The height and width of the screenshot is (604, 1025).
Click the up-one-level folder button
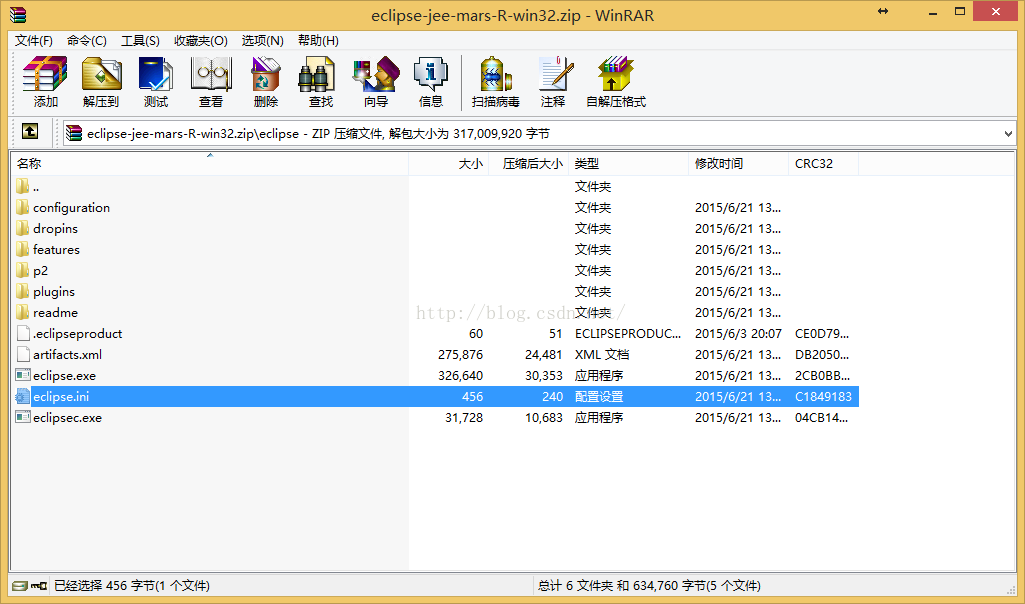pyautogui.click(x=30, y=132)
